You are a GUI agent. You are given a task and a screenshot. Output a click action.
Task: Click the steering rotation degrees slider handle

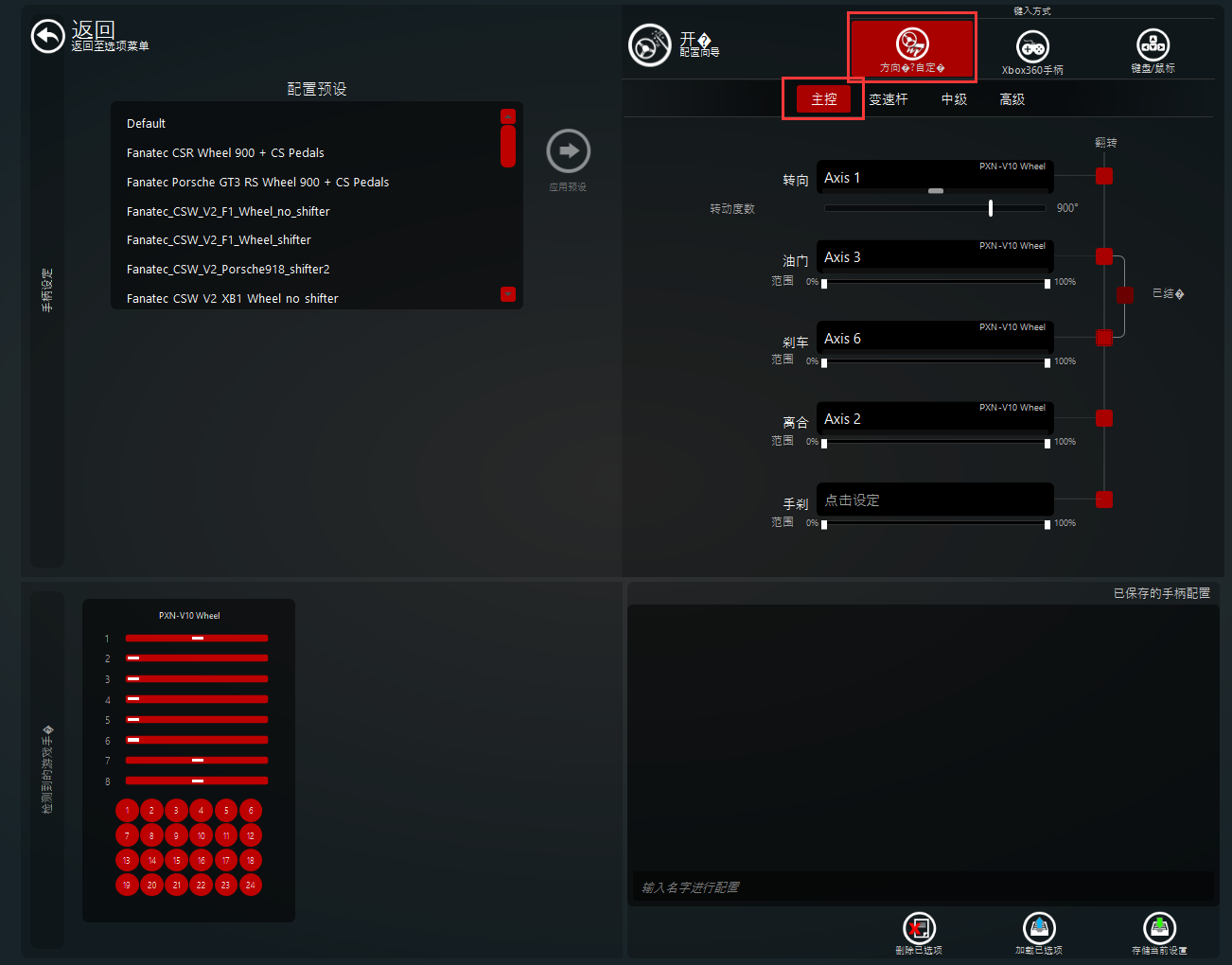coord(990,208)
